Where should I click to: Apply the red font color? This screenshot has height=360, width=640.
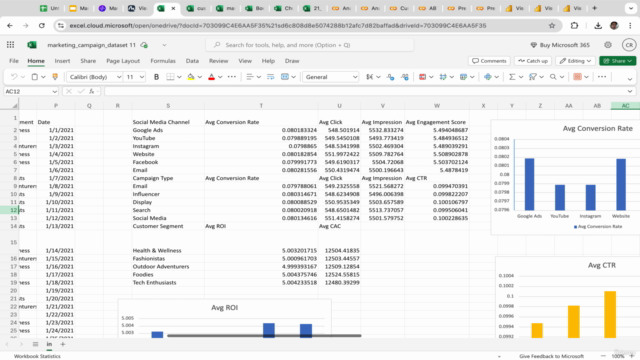tap(211, 77)
